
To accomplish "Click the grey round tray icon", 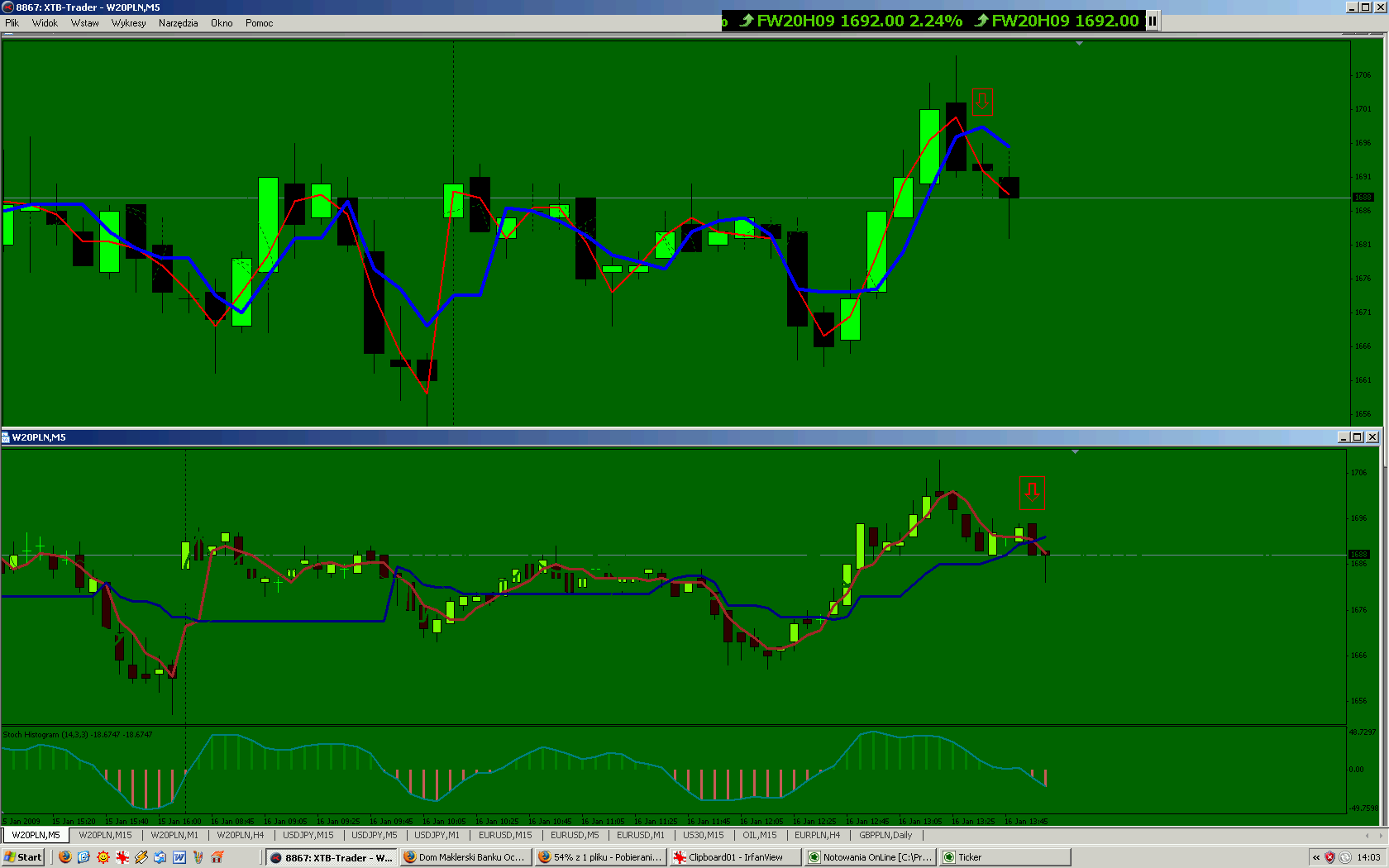I will click(x=1345, y=857).
